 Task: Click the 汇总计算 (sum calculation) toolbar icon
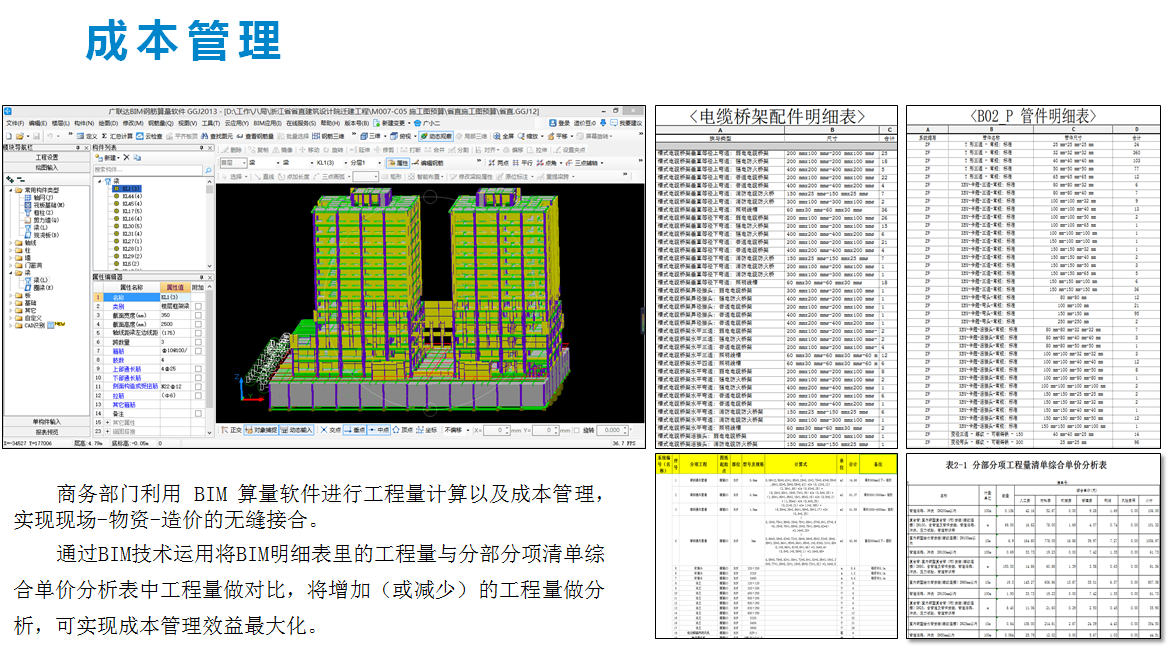(x=118, y=136)
